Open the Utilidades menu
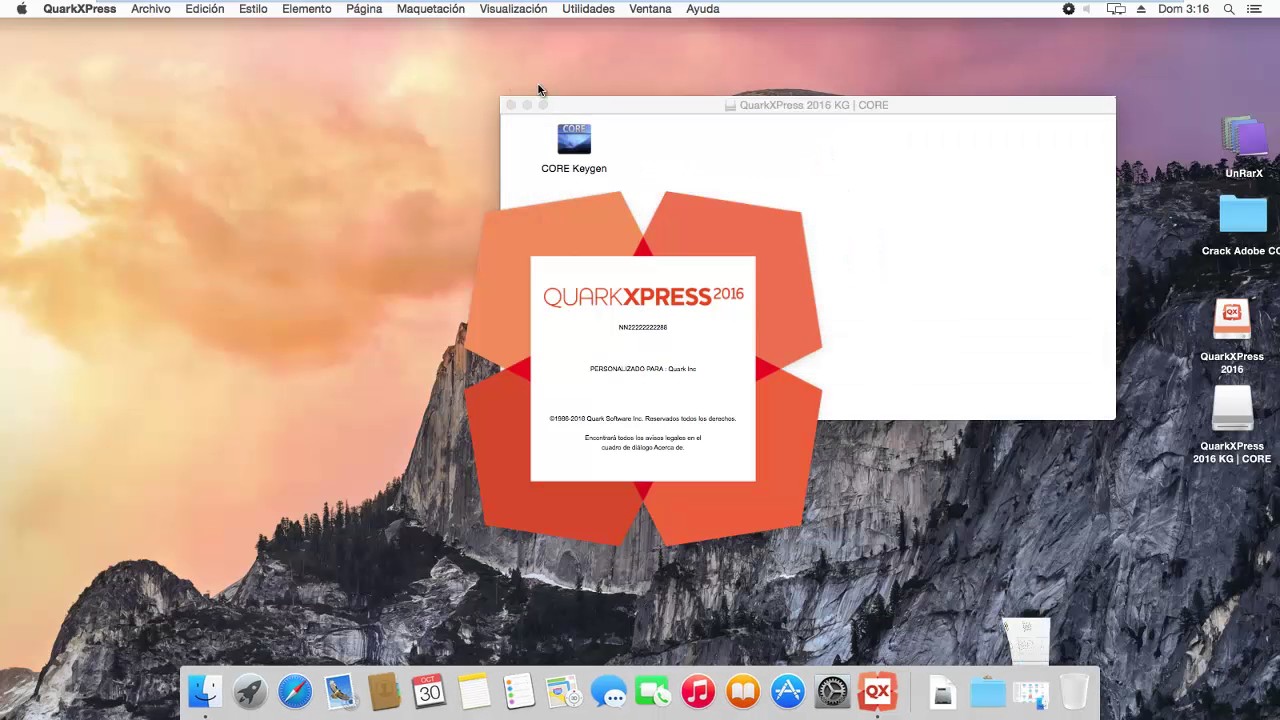1280x720 pixels. pos(588,9)
